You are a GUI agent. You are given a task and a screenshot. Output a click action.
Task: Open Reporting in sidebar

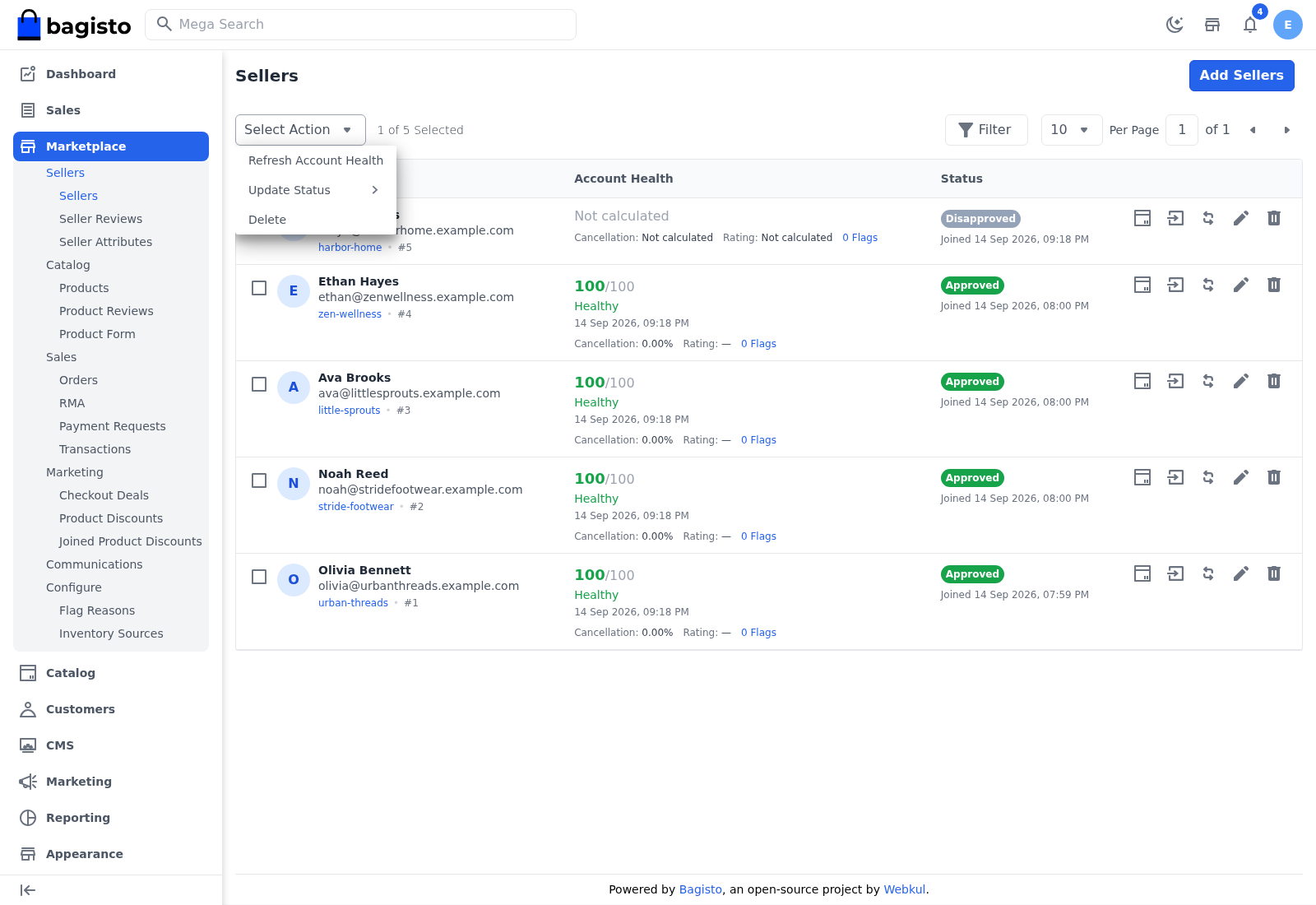pos(111,818)
